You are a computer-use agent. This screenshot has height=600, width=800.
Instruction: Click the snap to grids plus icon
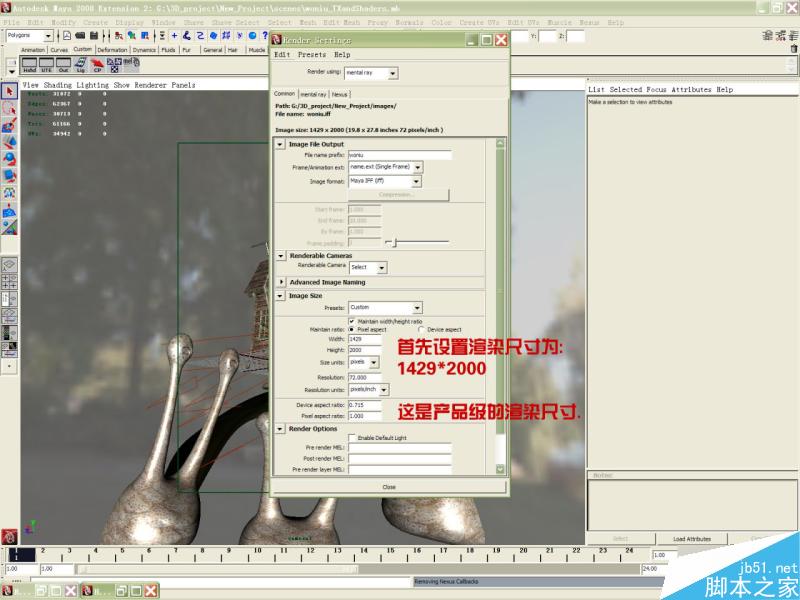[174, 35]
